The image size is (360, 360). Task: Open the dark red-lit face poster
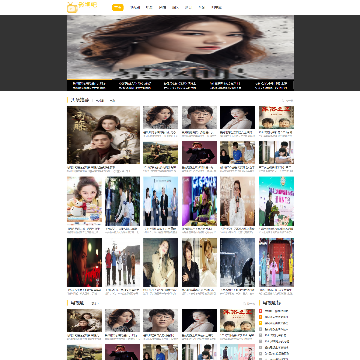tap(84, 262)
